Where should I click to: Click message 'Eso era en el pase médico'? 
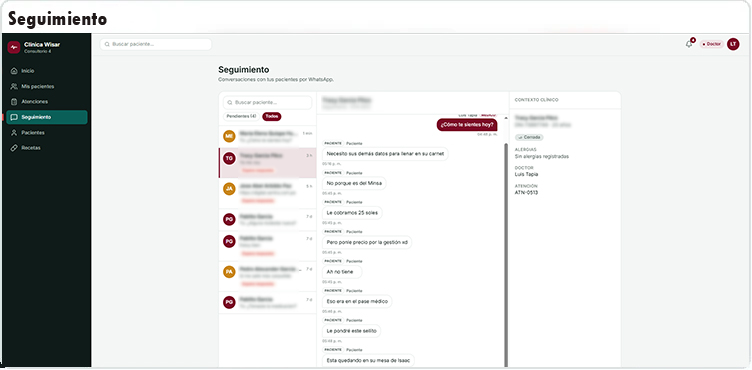point(357,301)
